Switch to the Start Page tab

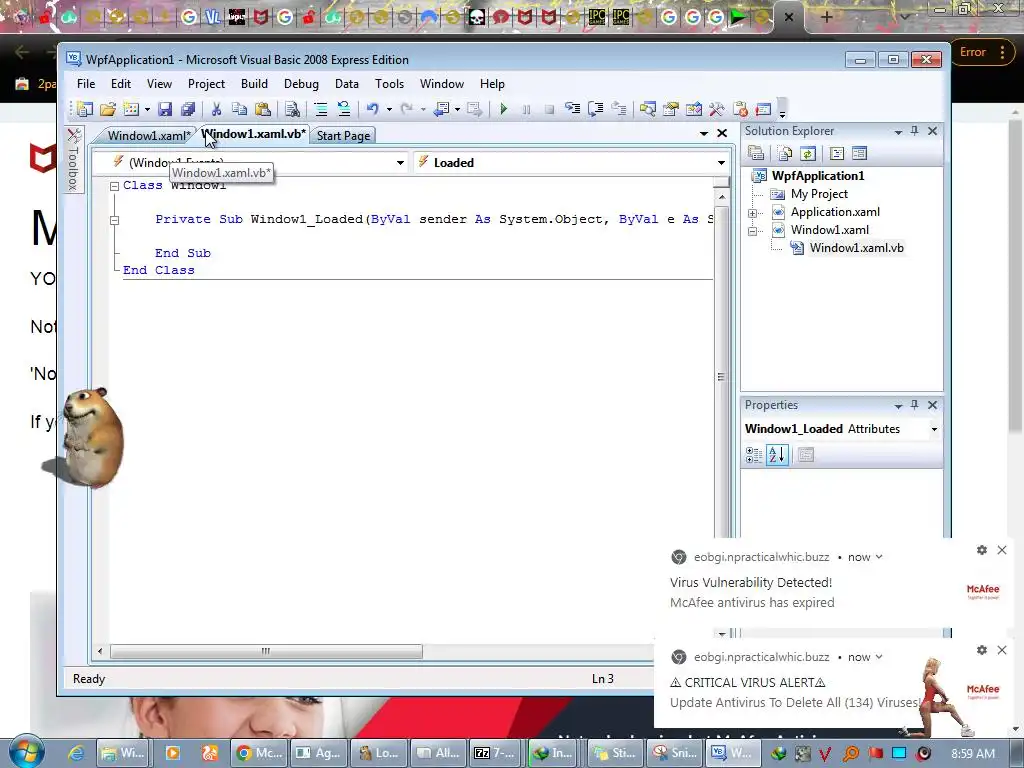(x=344, y=136)
